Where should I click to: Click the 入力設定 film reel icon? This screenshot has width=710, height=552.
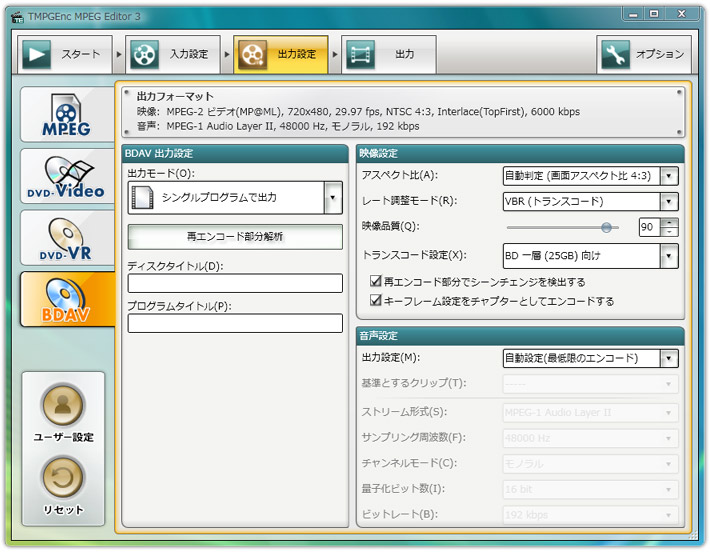[144, 54]
